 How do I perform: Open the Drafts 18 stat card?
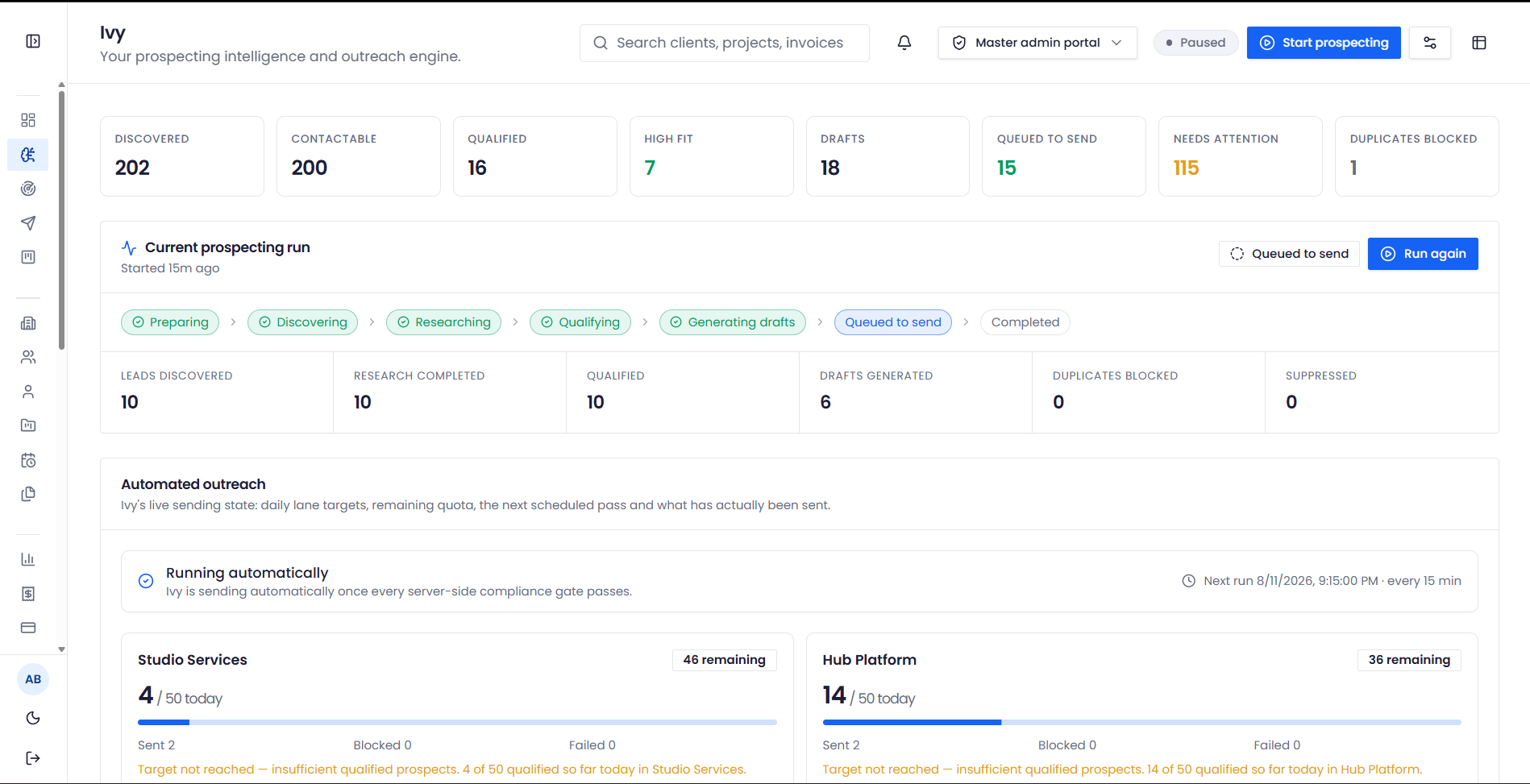(888, 156)
